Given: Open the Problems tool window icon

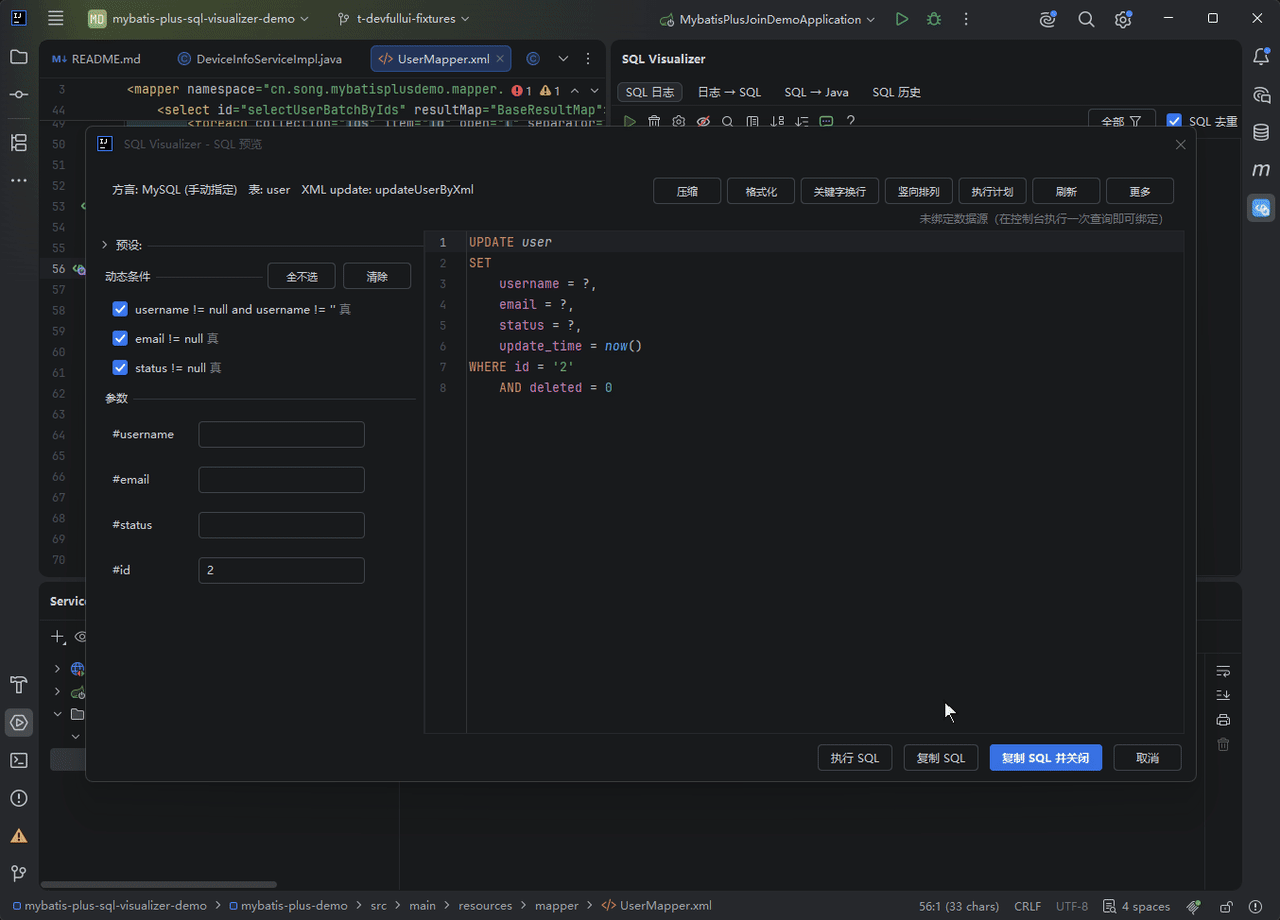Looking at the screenshot, I should (x=19, y=798).
